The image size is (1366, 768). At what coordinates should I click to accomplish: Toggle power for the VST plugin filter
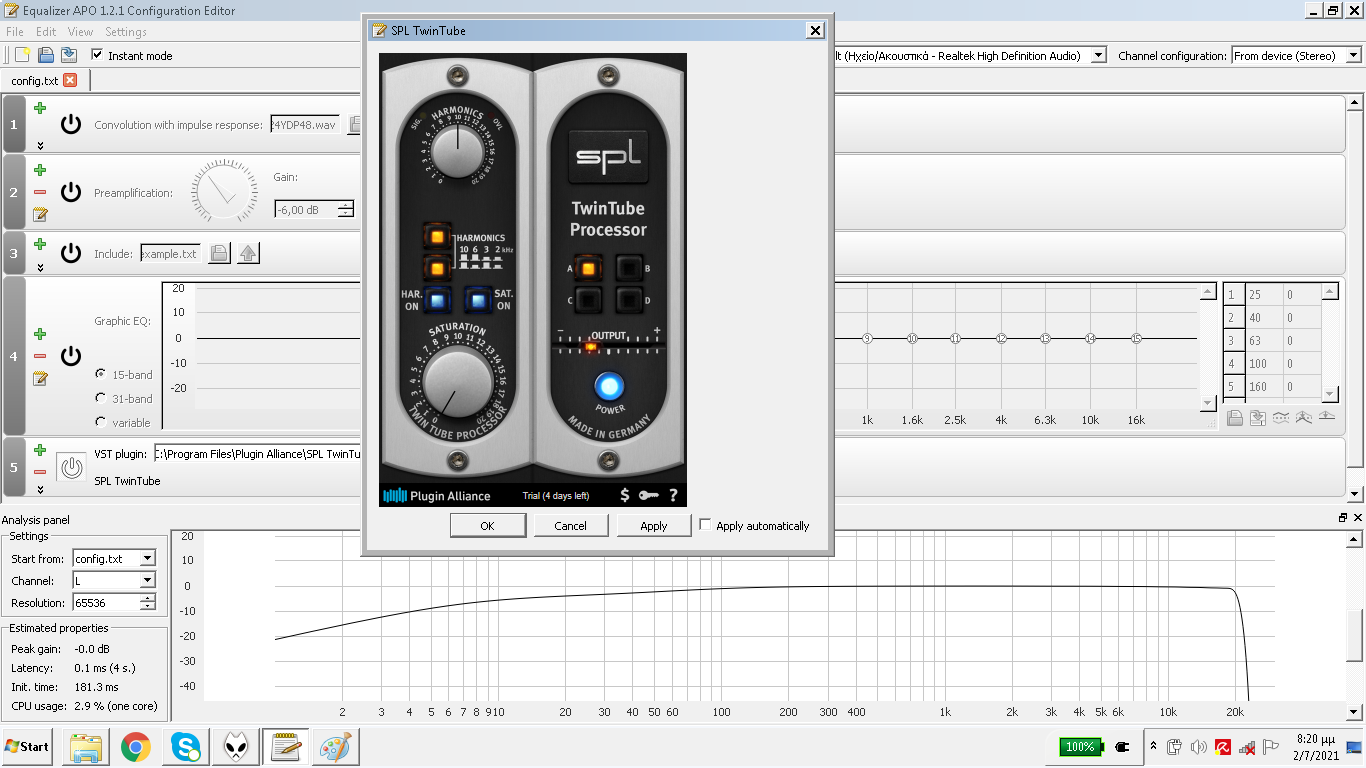71,467
